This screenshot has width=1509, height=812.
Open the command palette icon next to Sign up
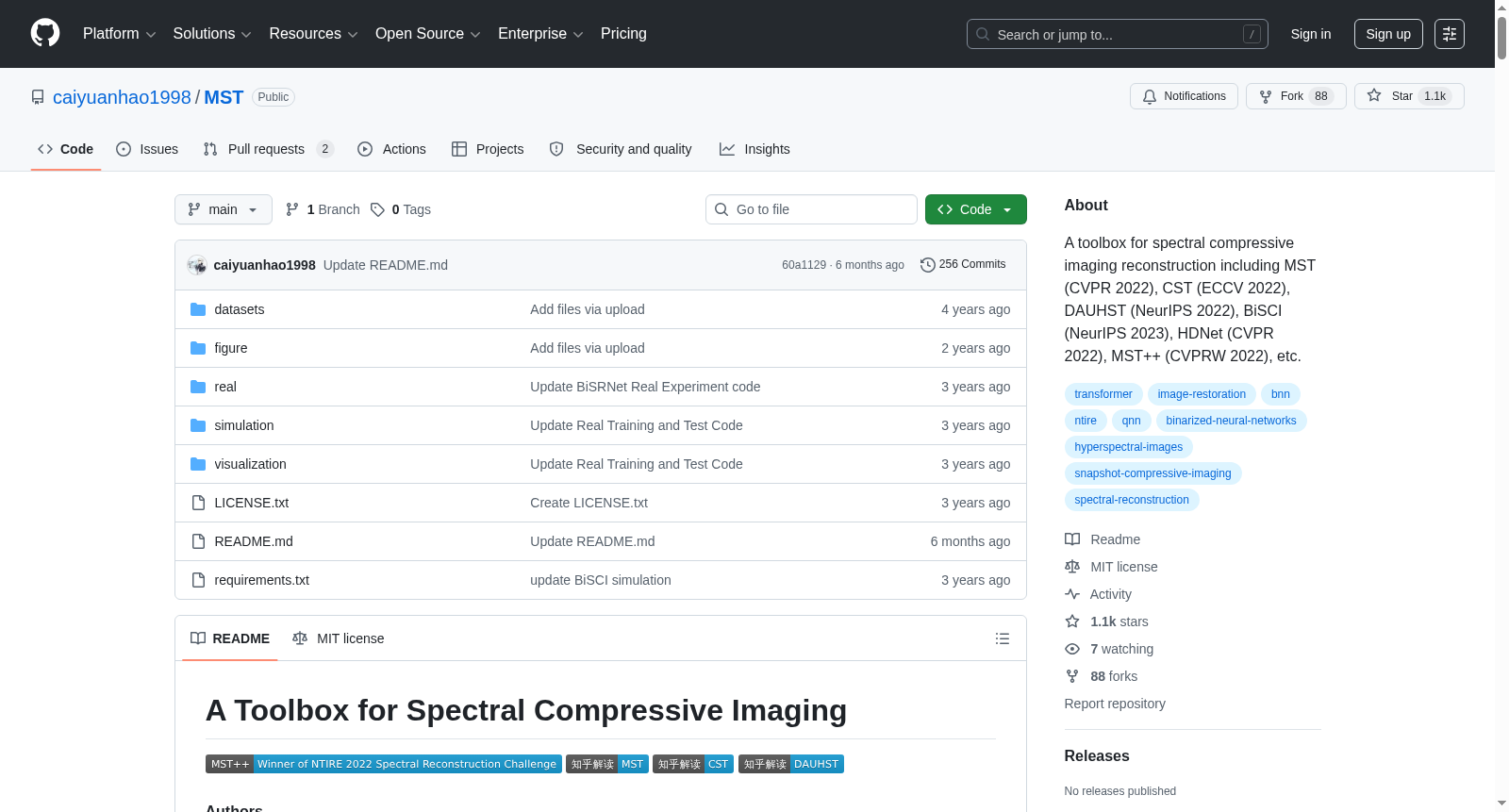[x=1450, y=34]
